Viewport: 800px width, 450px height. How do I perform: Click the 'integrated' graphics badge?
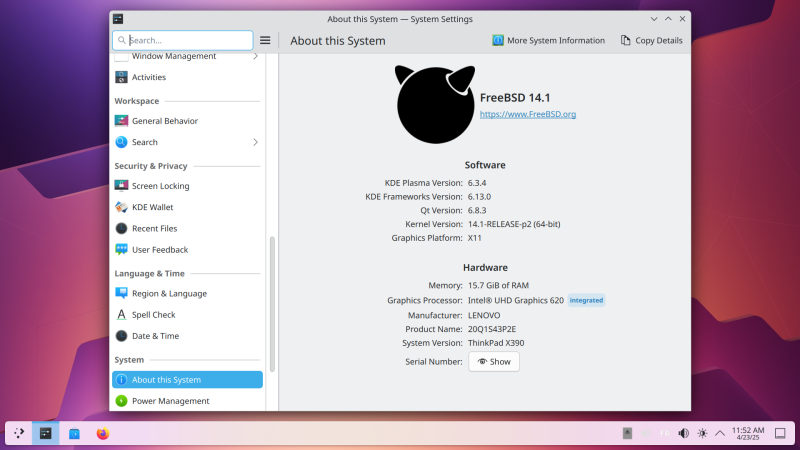[586, 301]
